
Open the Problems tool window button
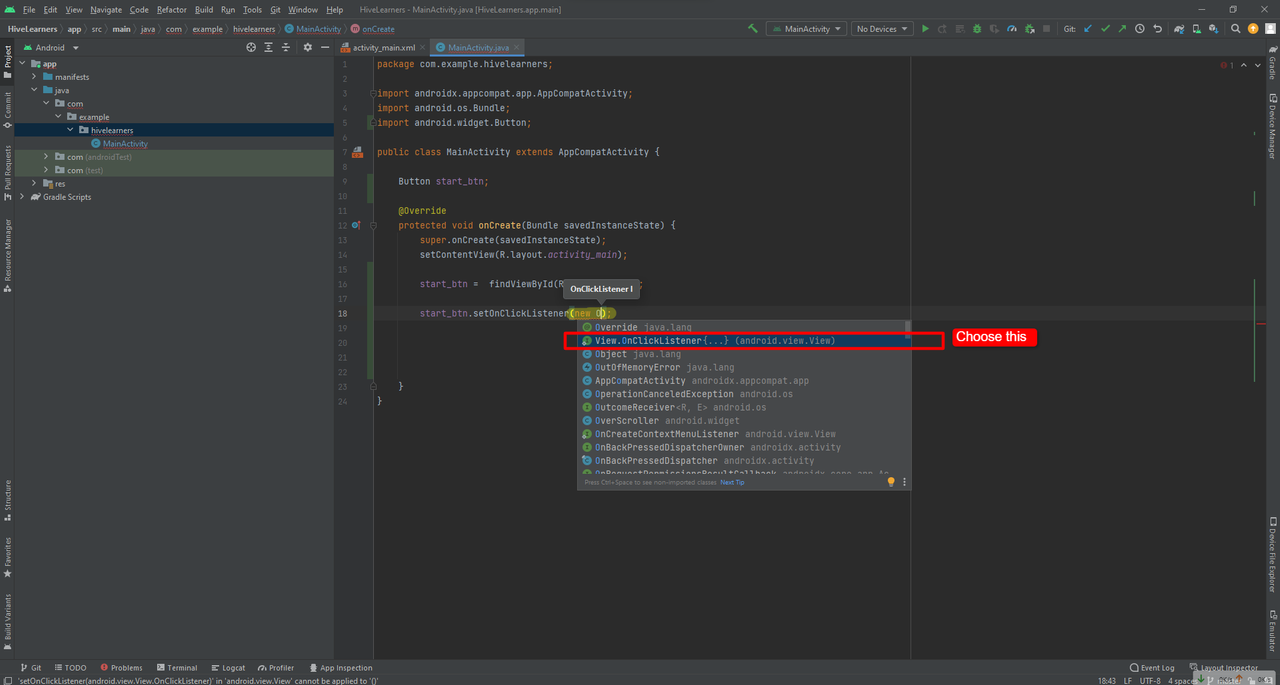point(121,668)
